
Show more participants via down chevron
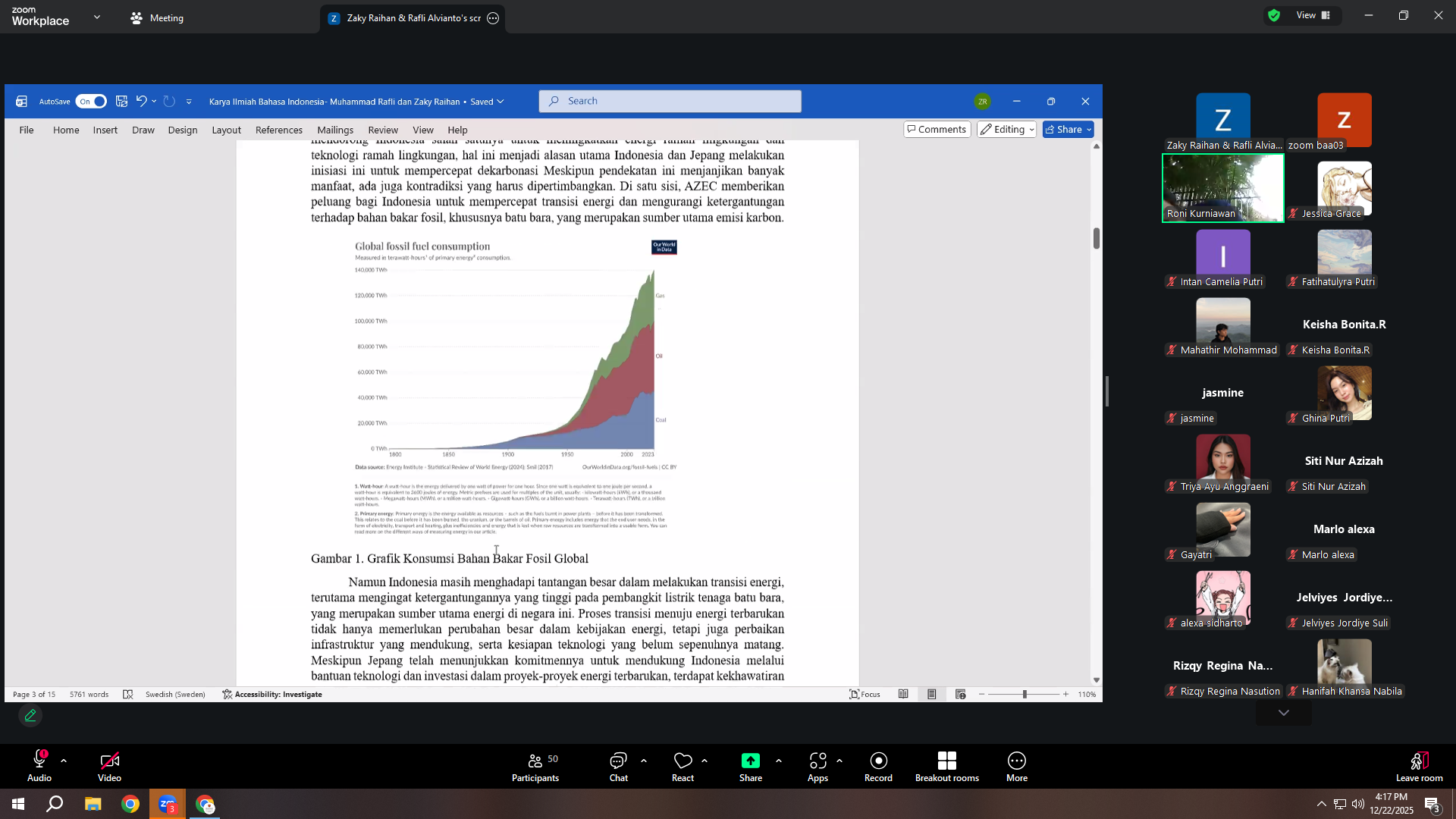click(1284, 713)
